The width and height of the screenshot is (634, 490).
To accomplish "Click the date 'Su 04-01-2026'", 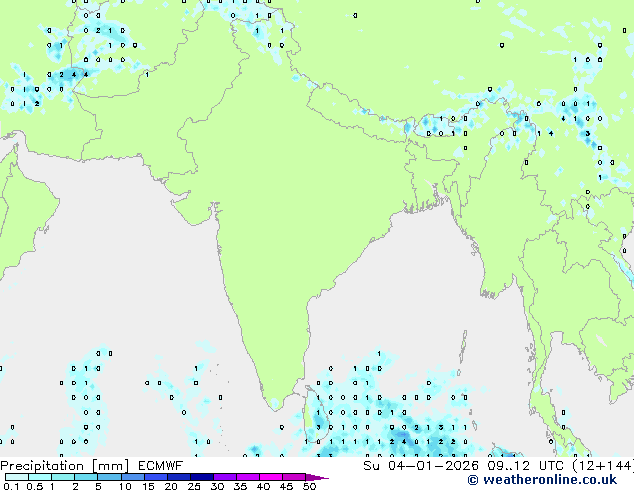I will 421,465.
